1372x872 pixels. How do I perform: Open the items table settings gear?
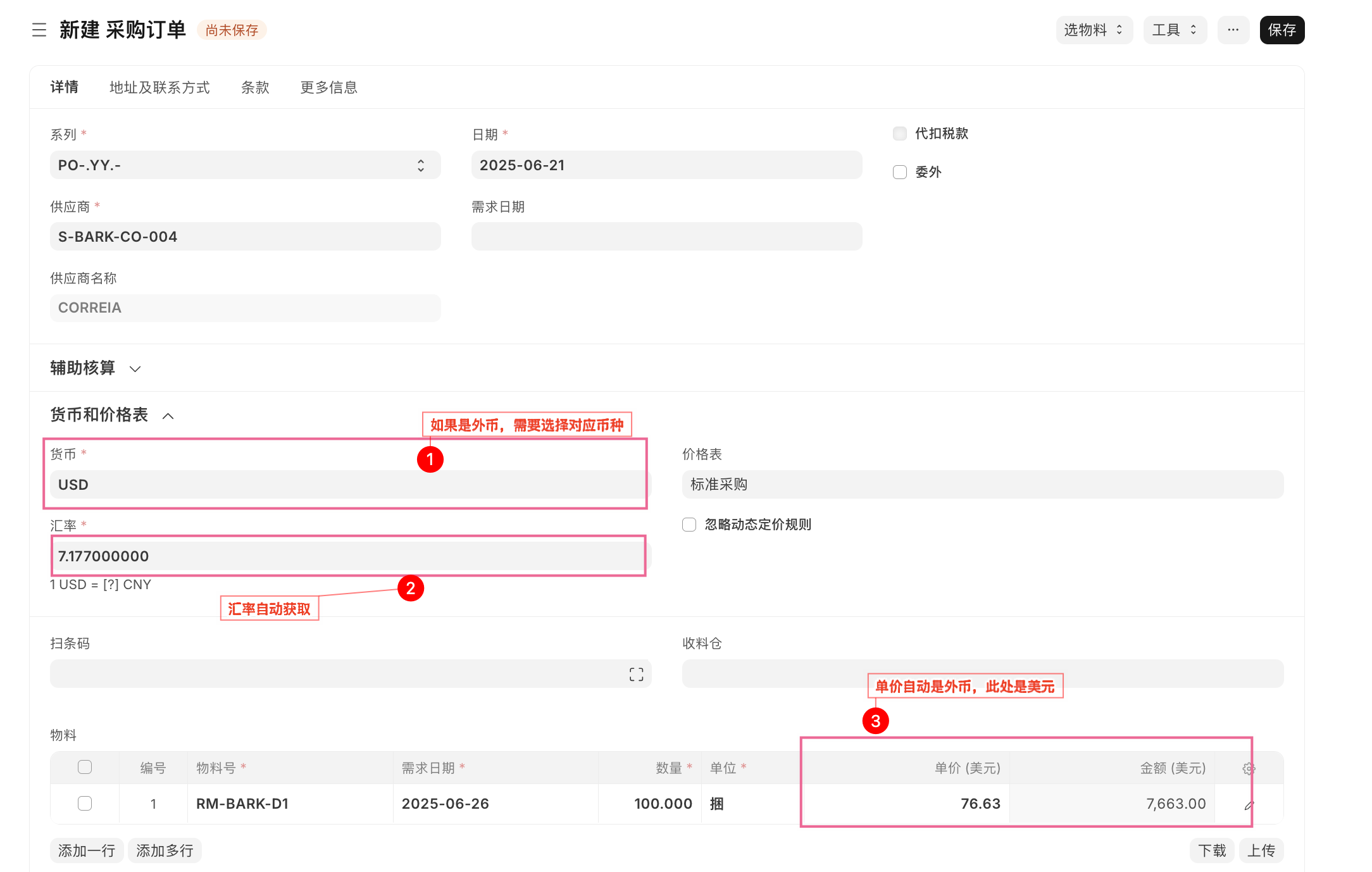point(1249,769)
